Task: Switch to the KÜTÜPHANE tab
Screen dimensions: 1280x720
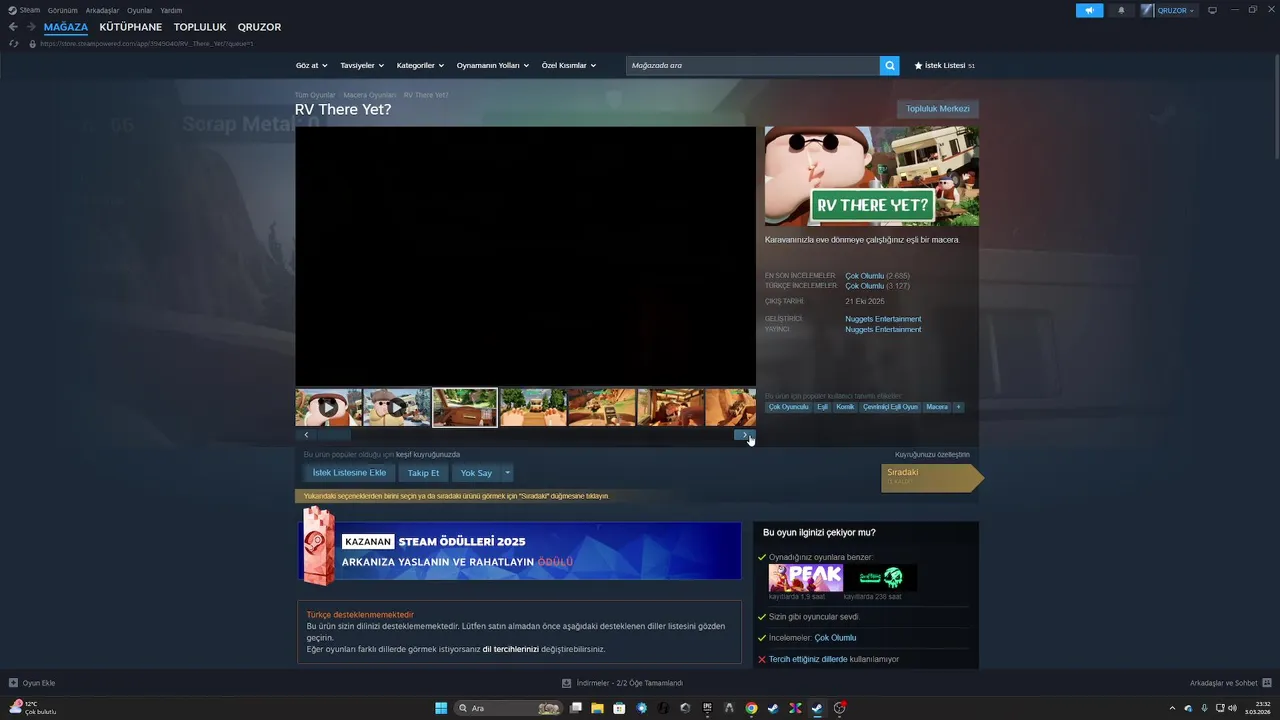Action: 130,27
